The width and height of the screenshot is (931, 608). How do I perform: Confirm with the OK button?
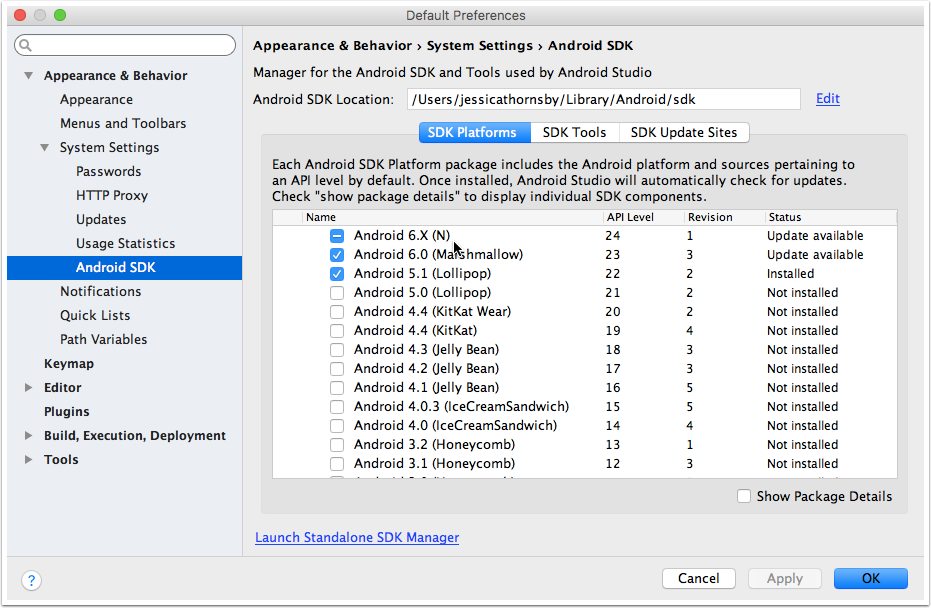pos(870,578)
